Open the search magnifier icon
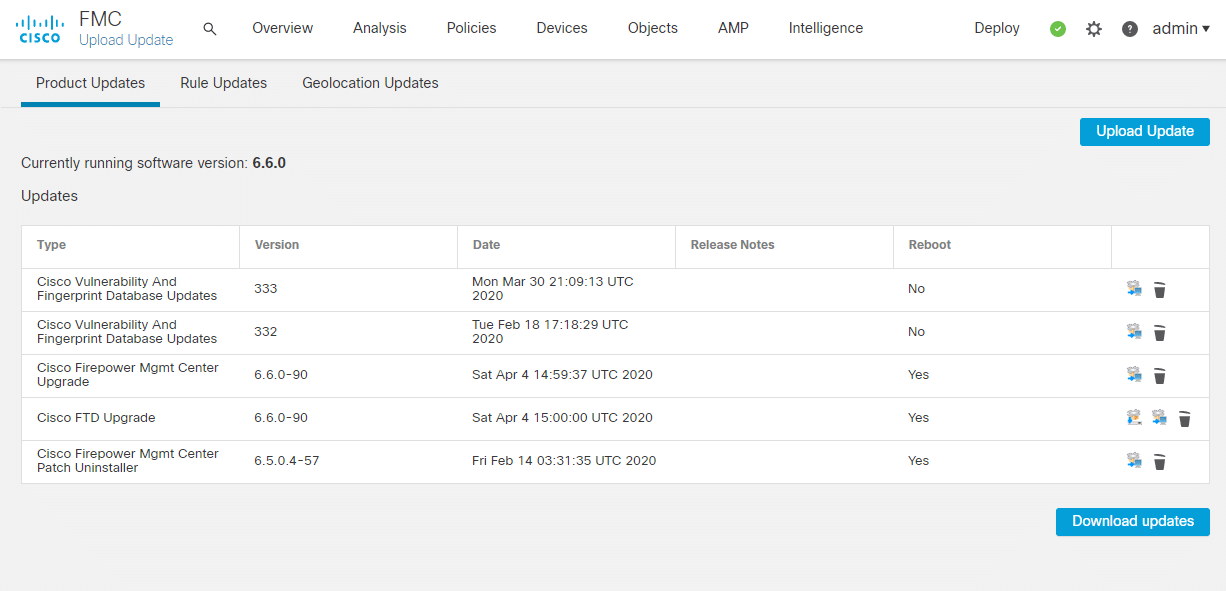The image size is (1226, 591). (x=210, y=29)
